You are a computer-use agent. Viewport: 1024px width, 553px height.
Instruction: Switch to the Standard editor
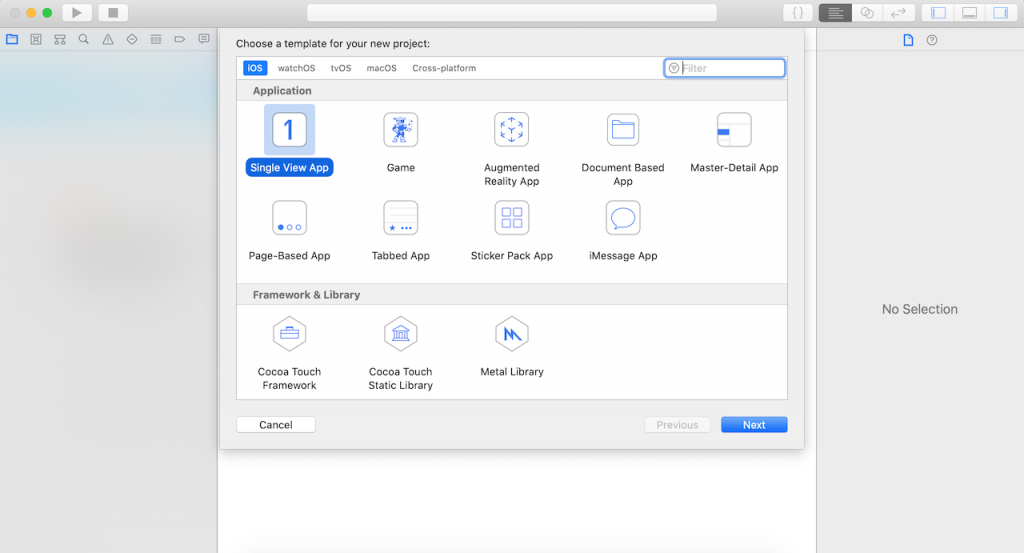(835, 12)
